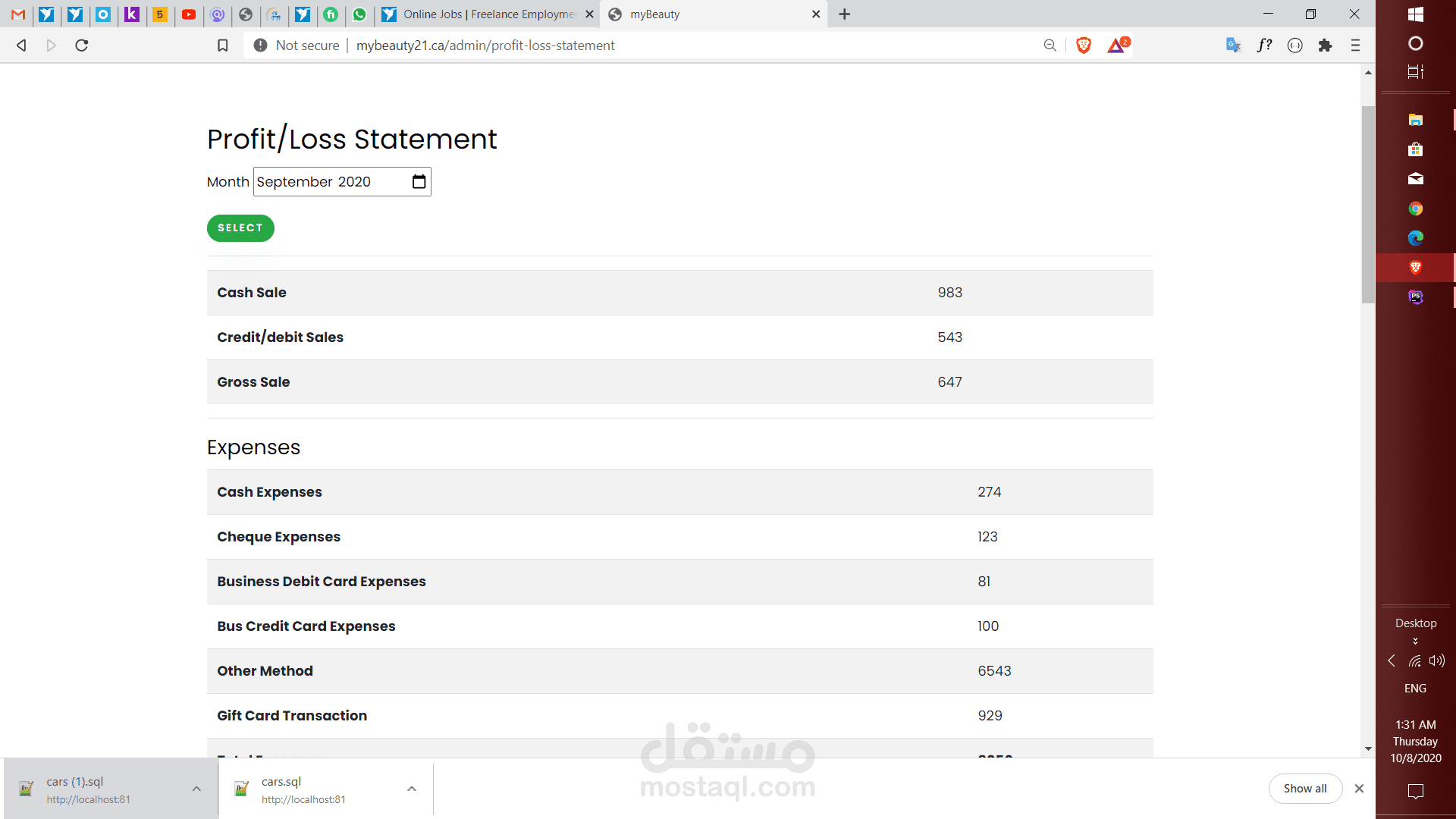Click the Month input field
Image resolution: width=1456 pixels, height=819 pixels.
pyautogui.click(x=326, y=182)
